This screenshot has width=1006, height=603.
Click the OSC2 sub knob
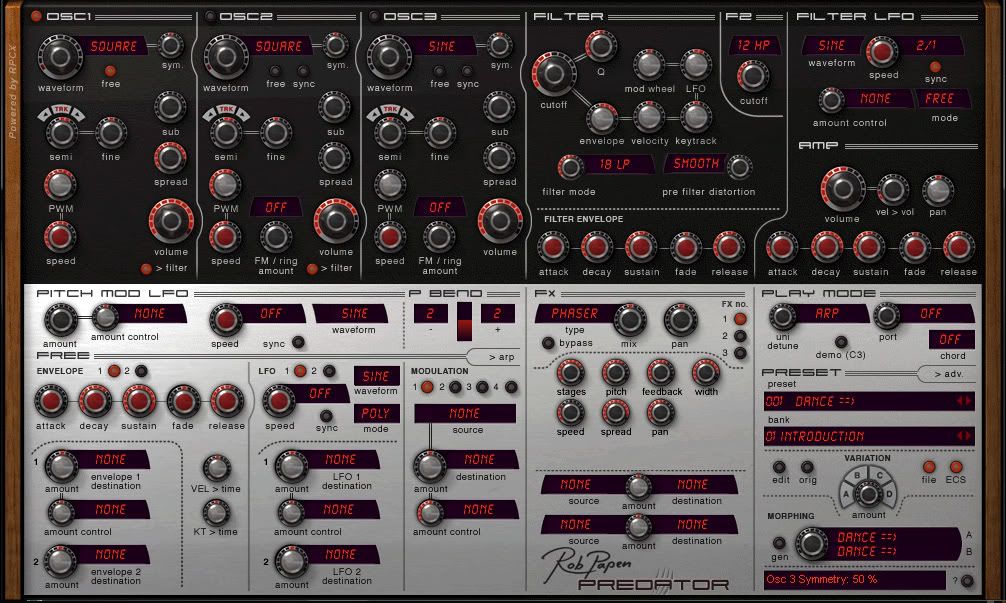point(334,107)
